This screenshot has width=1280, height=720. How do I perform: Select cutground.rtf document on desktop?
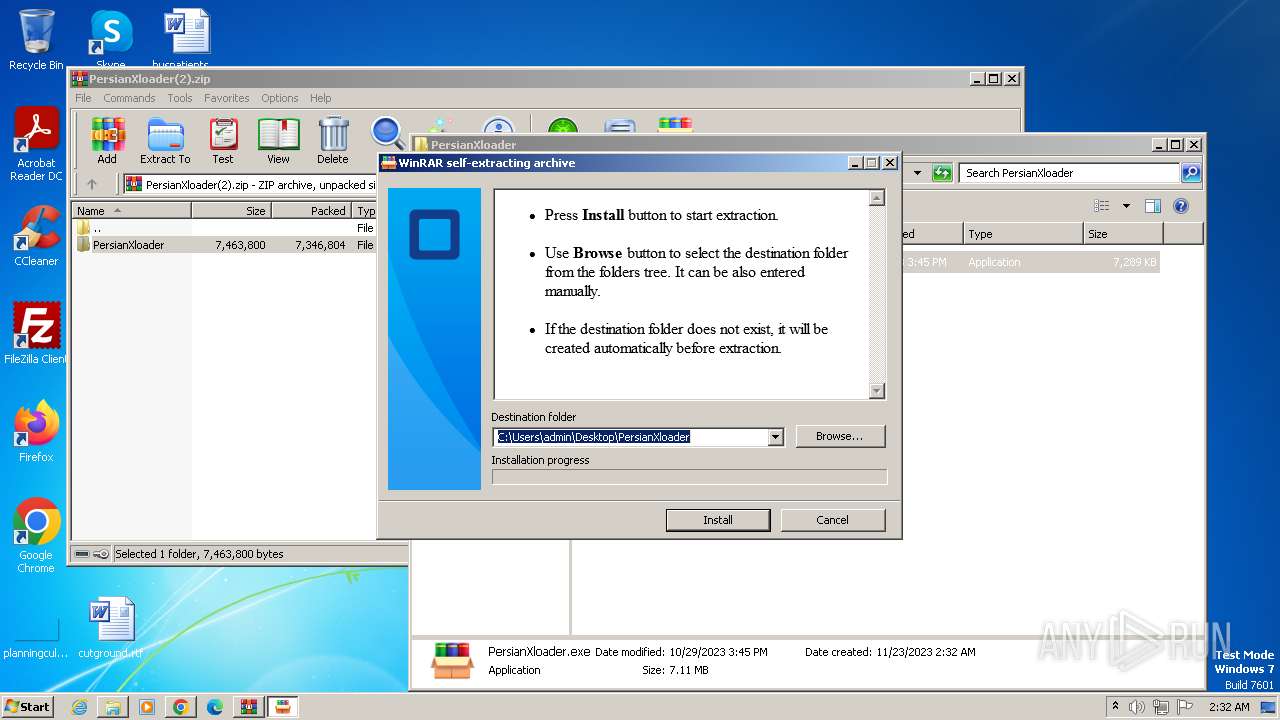point(111,628)
